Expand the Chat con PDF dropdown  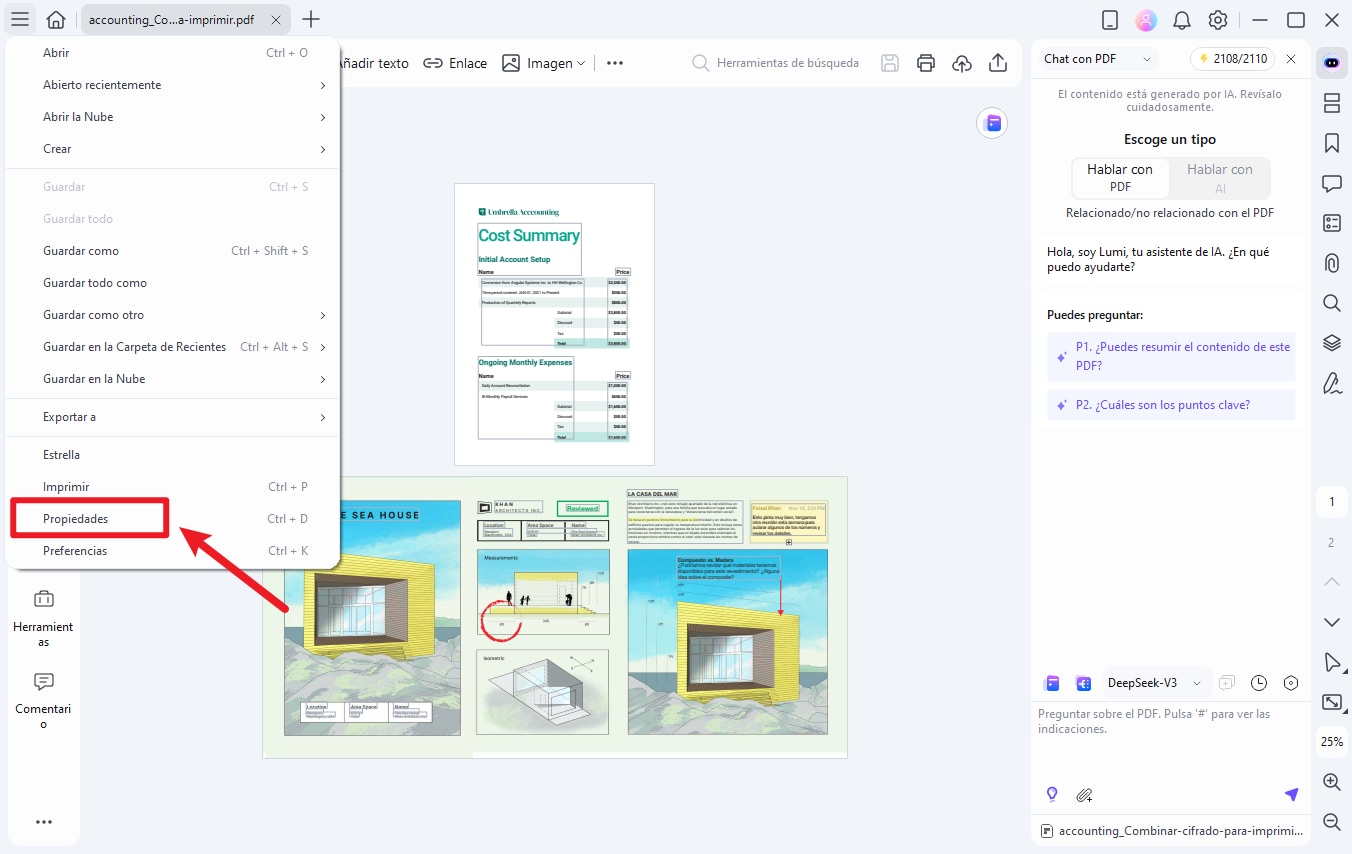1098,59
